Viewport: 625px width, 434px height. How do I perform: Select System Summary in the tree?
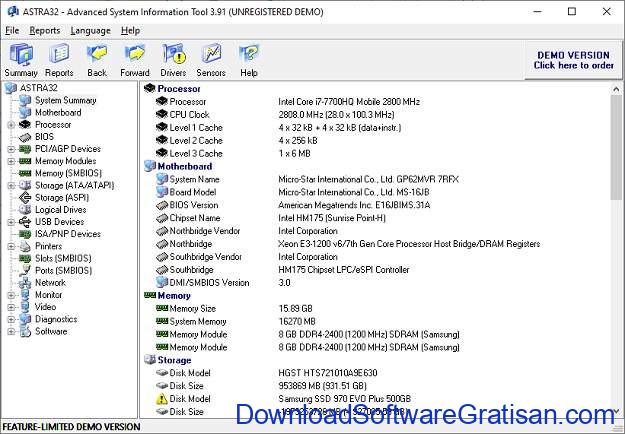click(x=66, y=100)
